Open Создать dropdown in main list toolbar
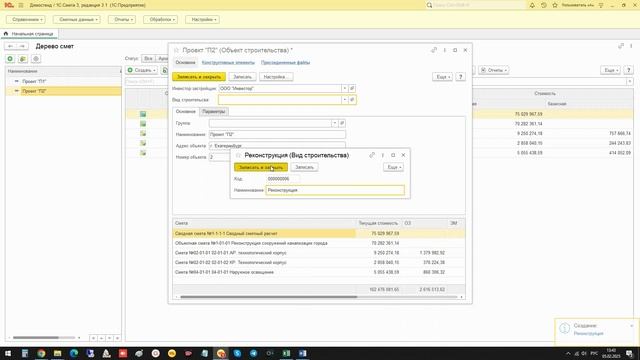Viewport: 640px width, 360px height. pos(141,70)
